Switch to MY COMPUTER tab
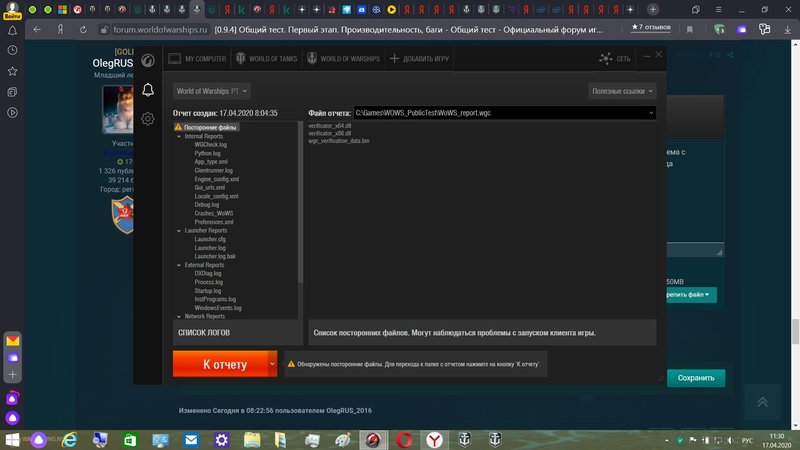The height and width of the screenshot is (450, 800). [197, 59]
